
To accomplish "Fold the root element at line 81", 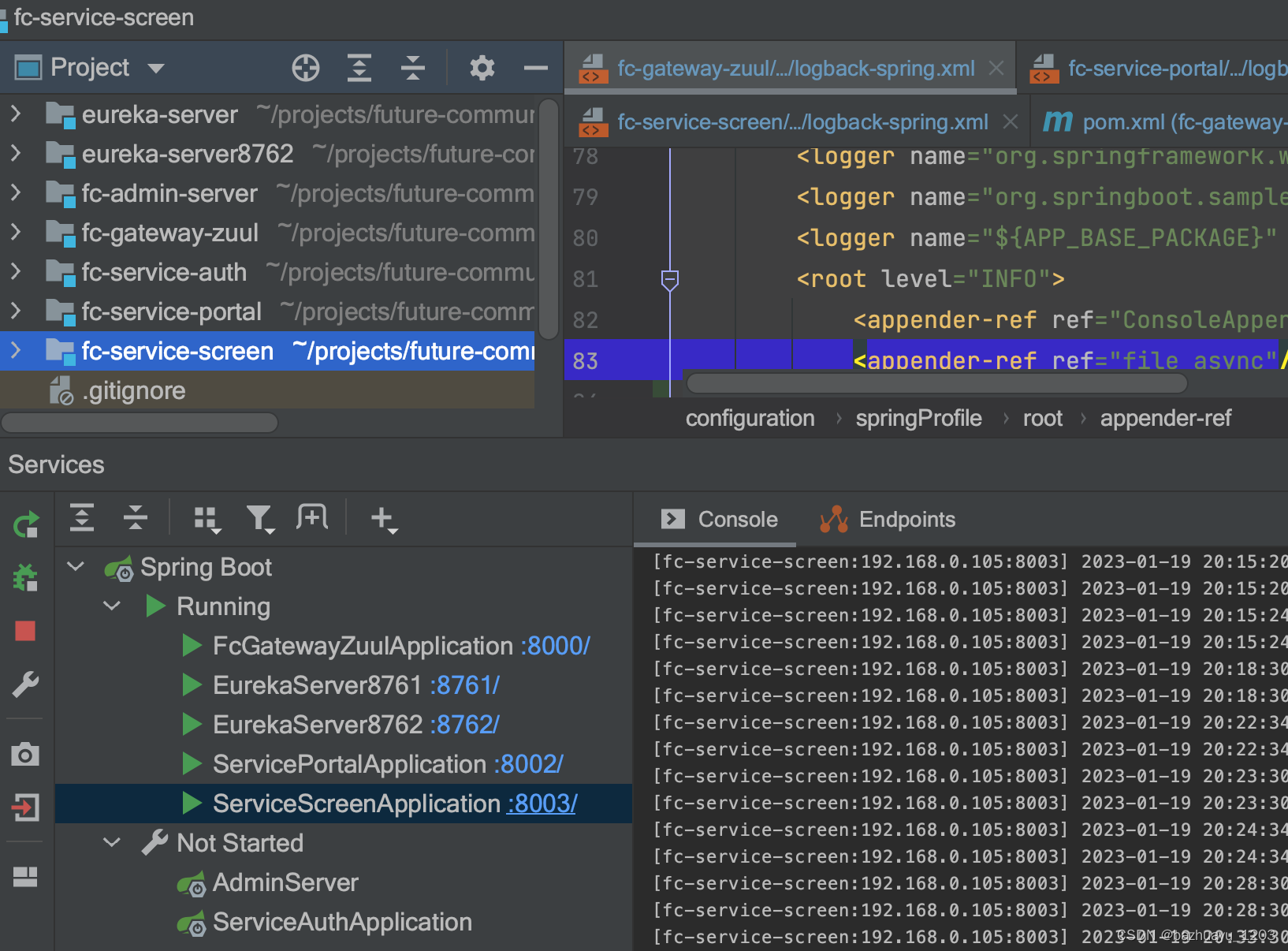I will (670, 279).
